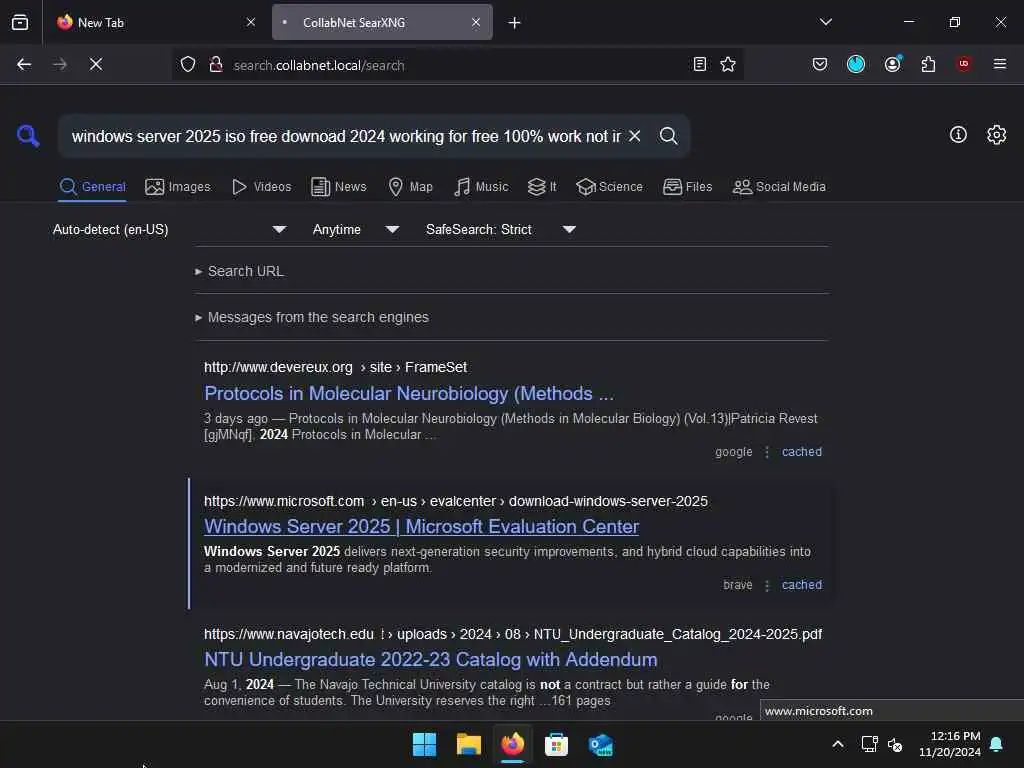
Task: Switch to the It category
Action: click(542, 187)
